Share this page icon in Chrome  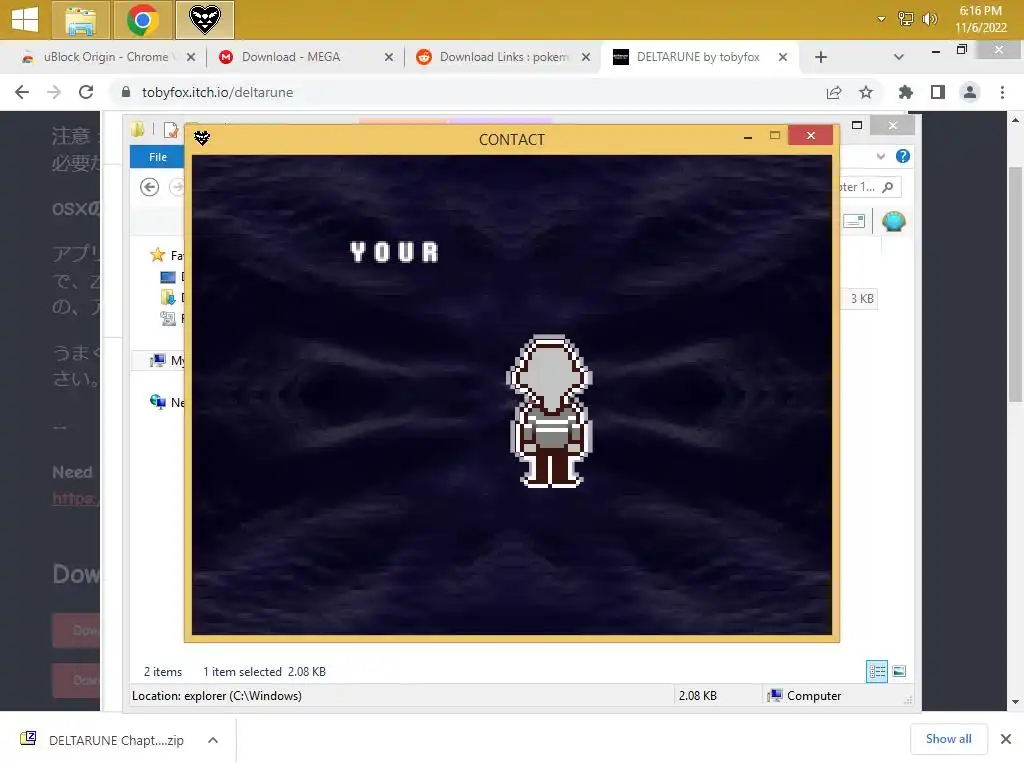click(x=834, y=92)
